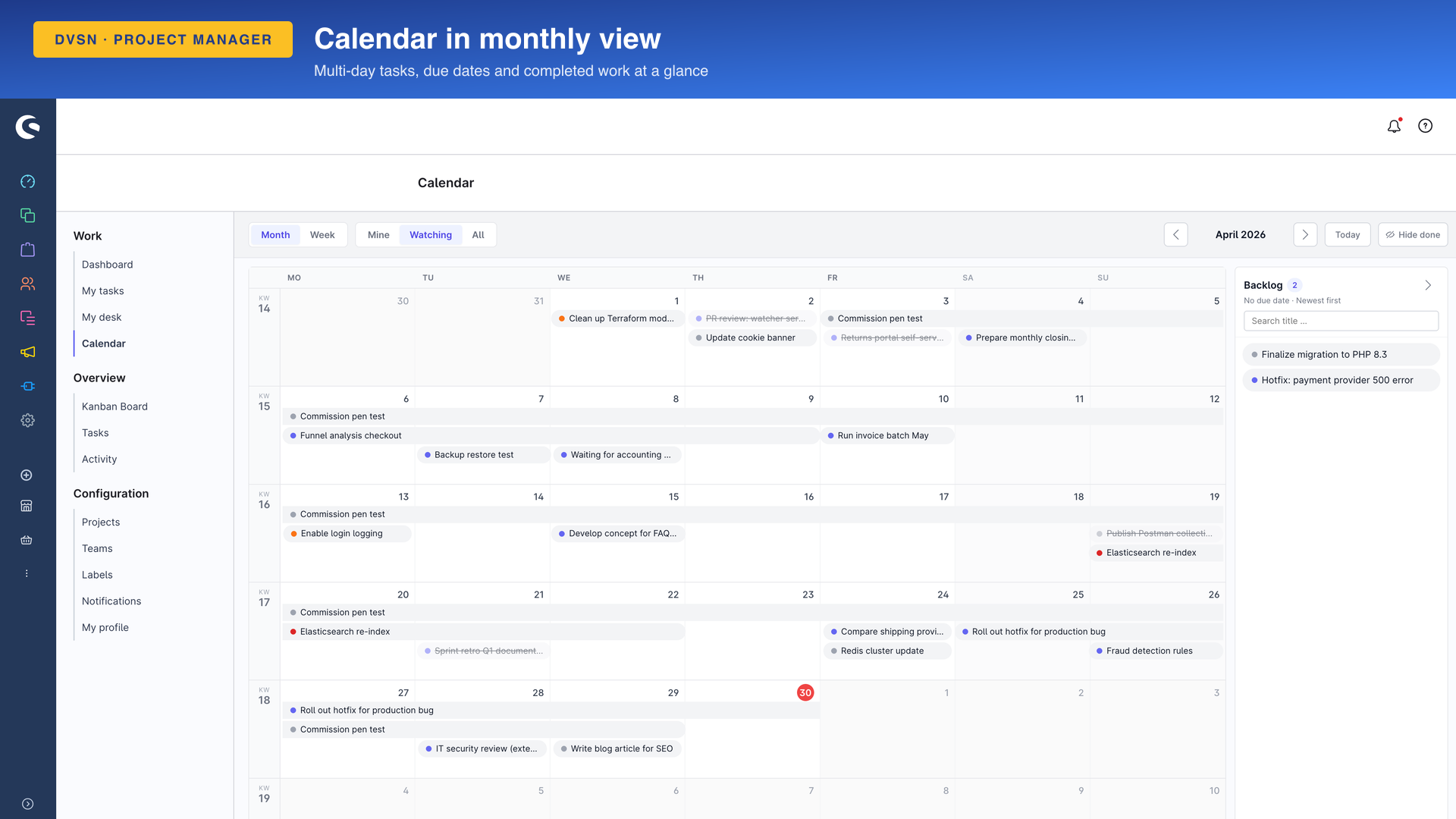Filter calendar to Watching
The image size is (1456, 819).
[x=431, y=234]
